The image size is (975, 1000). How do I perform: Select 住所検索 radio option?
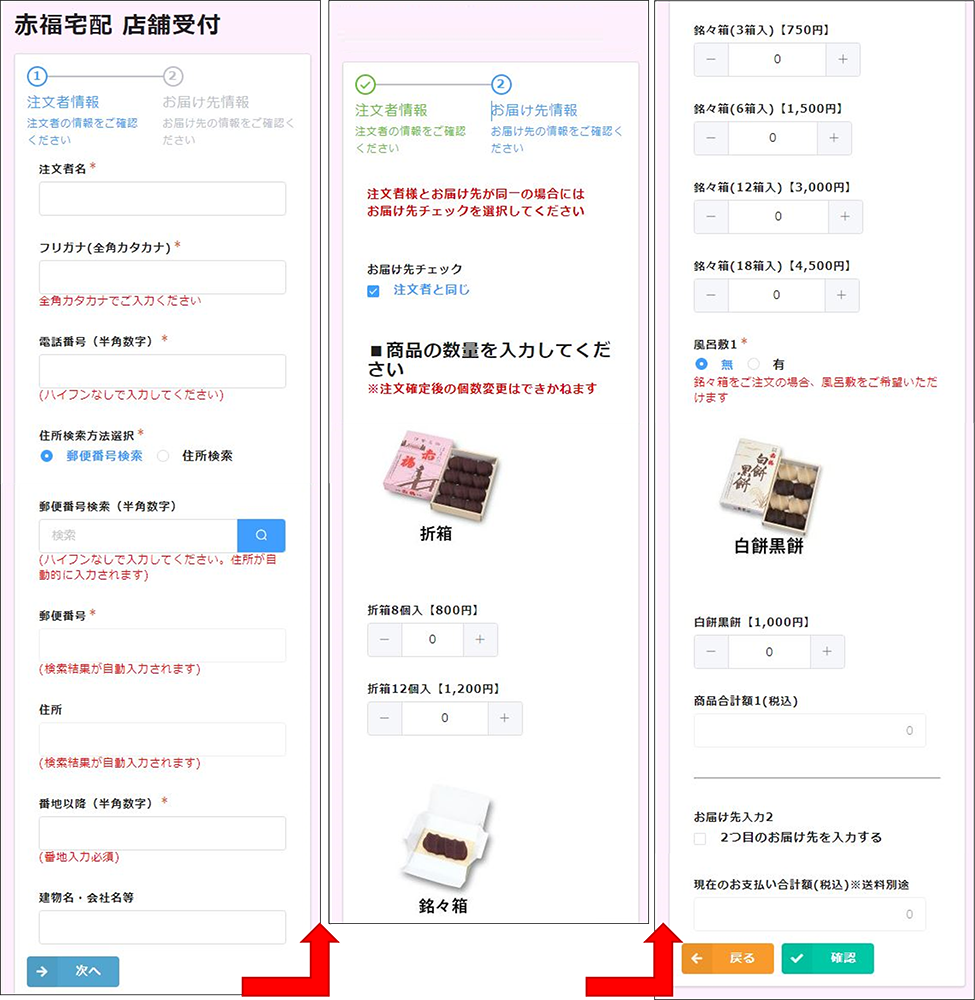pyautogui.click(x=163, y=456)
